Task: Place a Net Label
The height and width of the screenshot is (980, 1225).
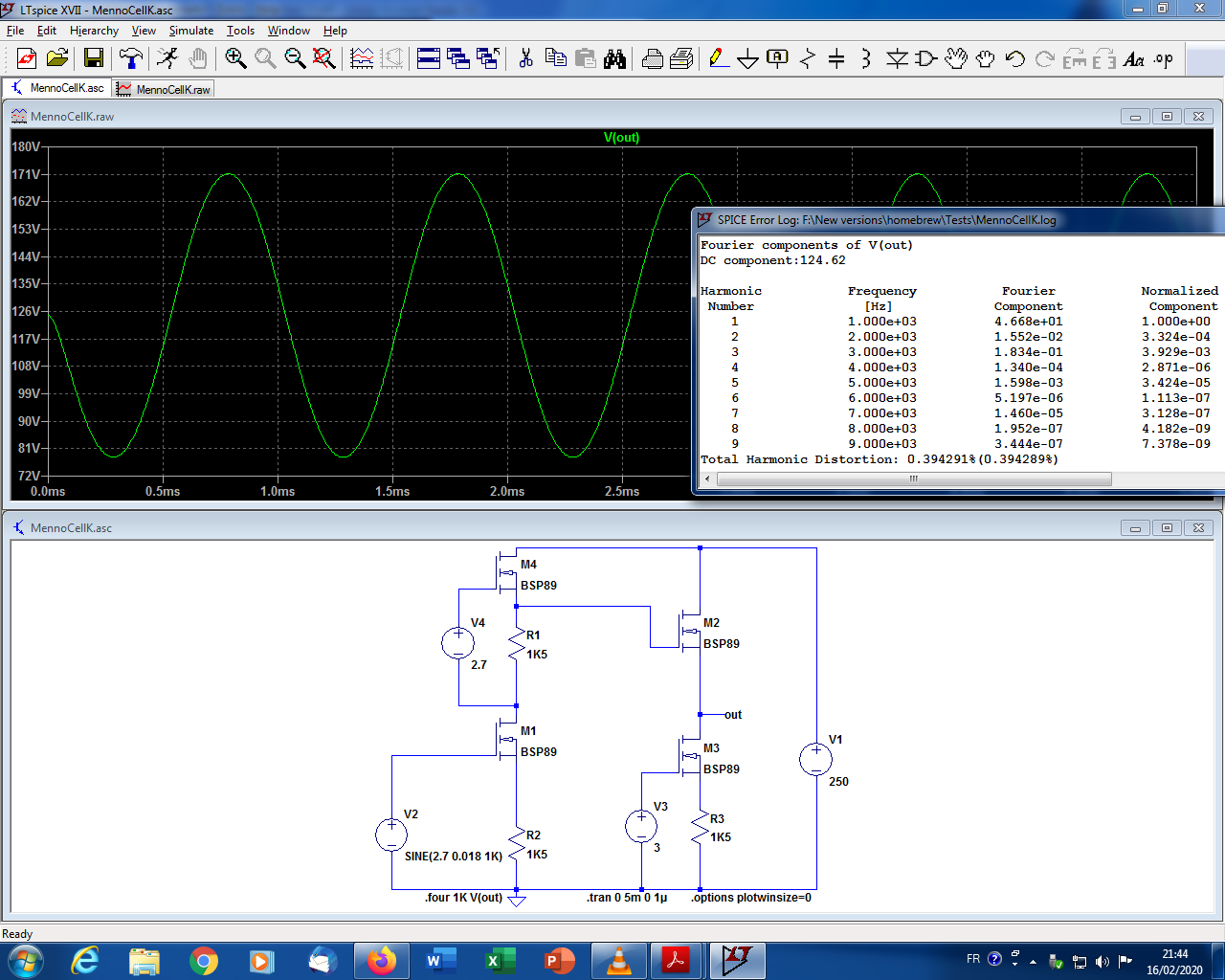Action: pyautogui.click(x=777, y=58)
